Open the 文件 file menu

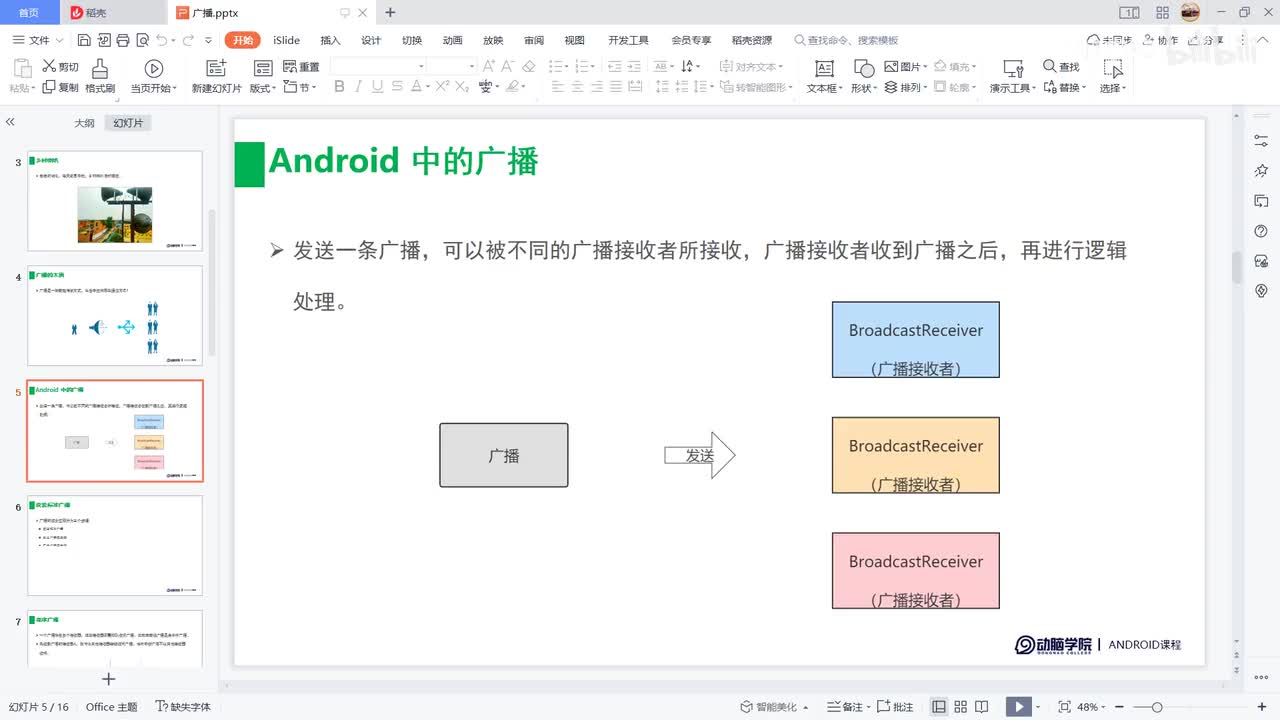click(38, 40)
